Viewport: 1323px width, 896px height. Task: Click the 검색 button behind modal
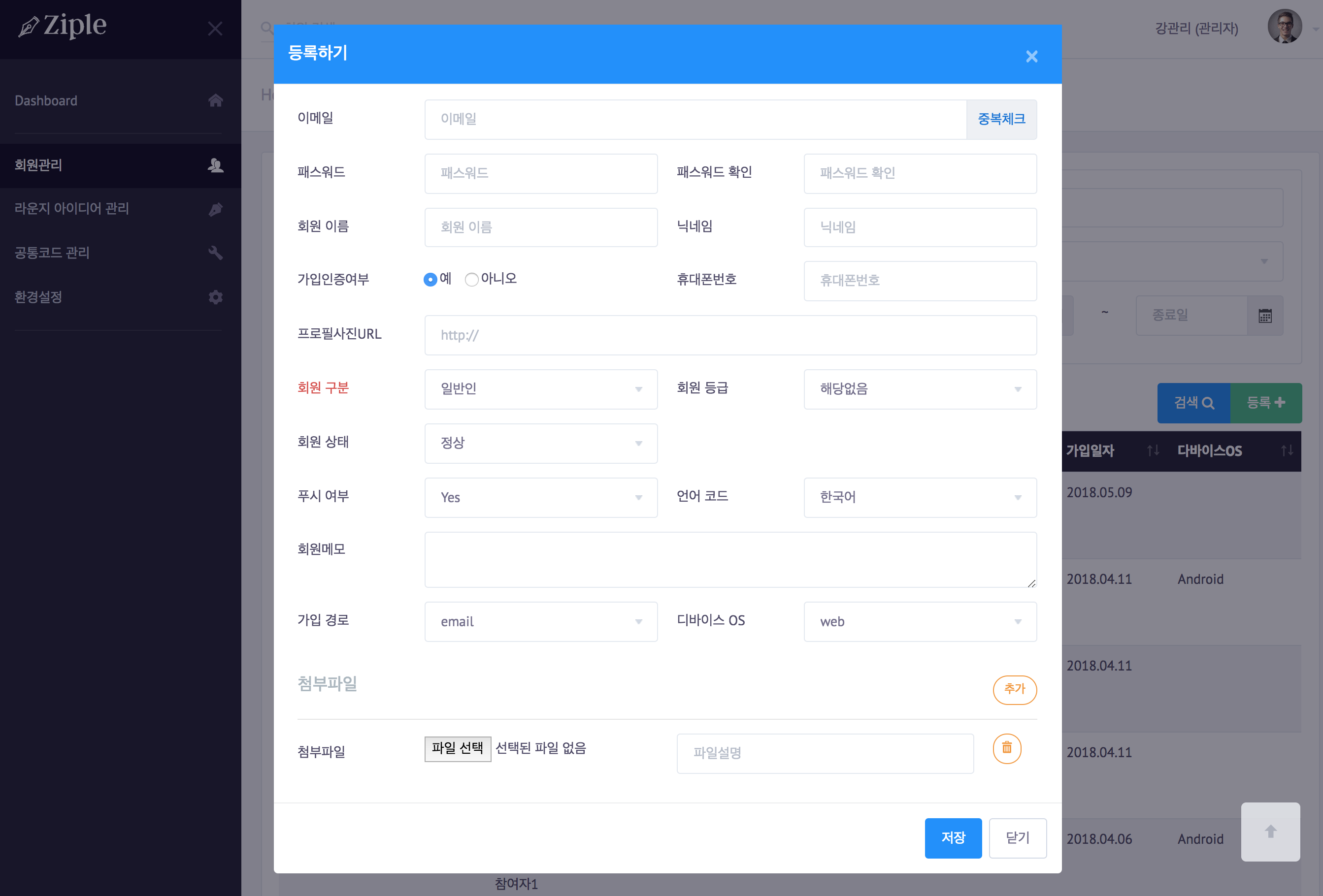1194,403
